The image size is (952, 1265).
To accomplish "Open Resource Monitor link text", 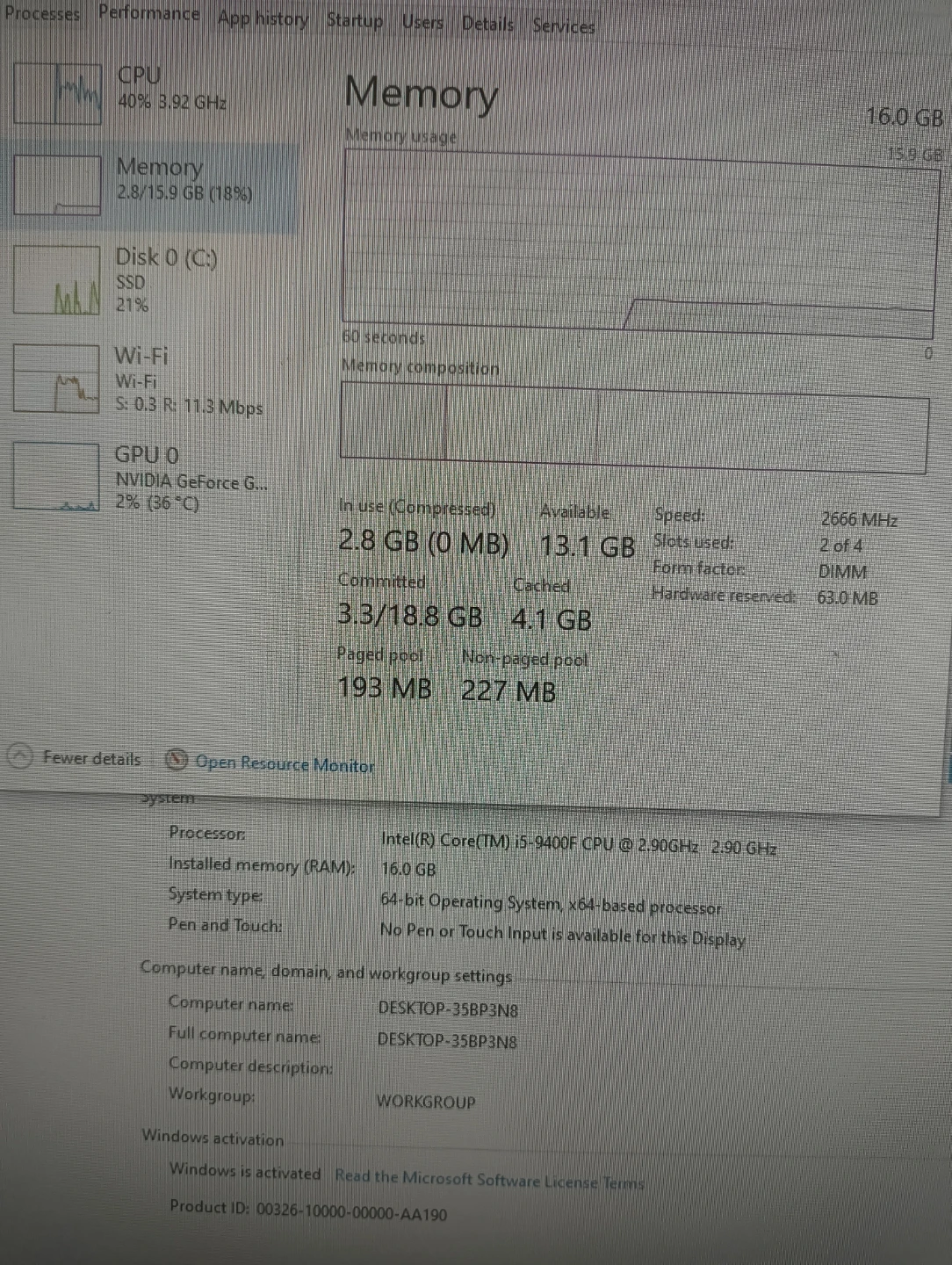I will pos(285,763).
